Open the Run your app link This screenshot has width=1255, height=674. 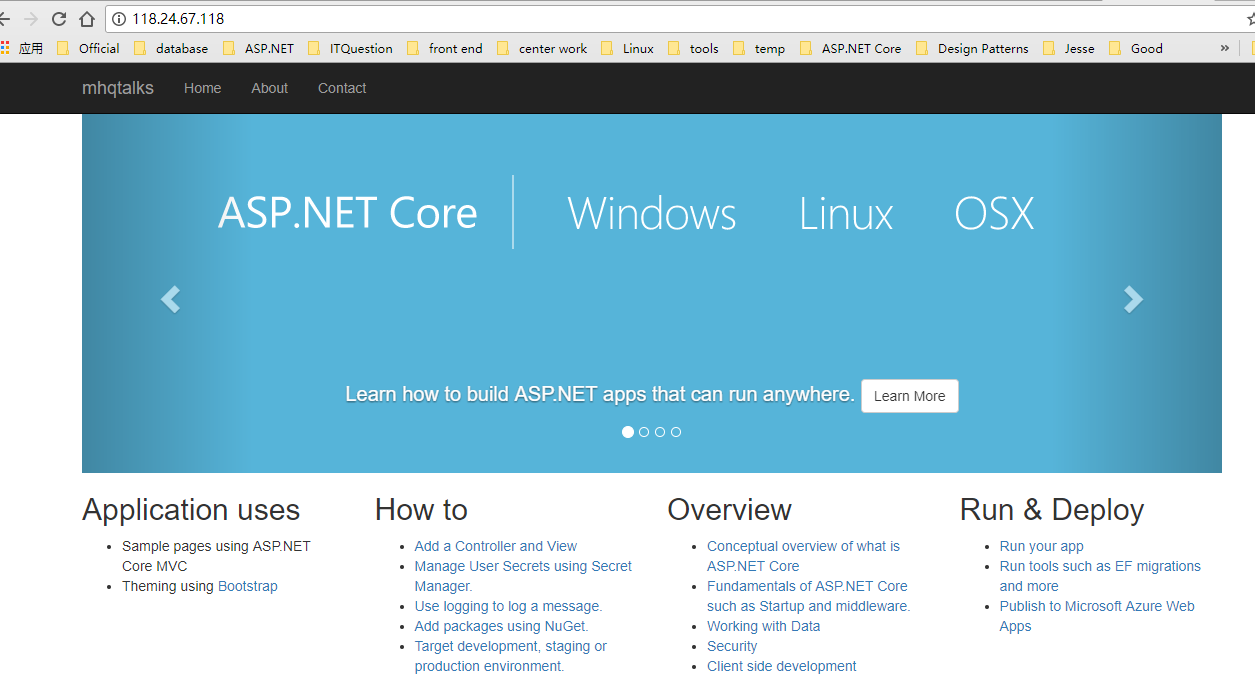tap(1042, 546)
